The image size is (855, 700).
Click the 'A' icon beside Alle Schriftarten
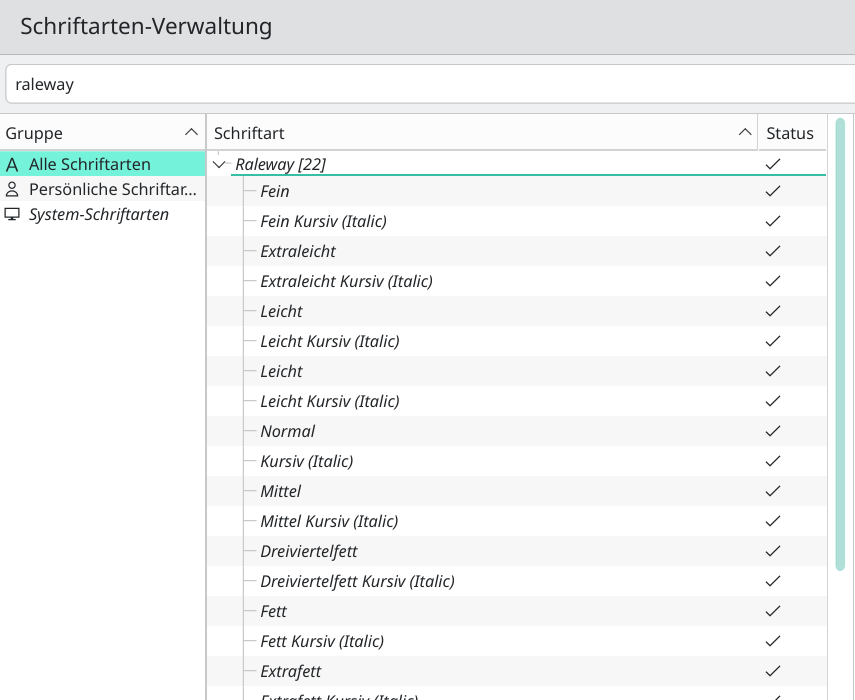(x=12, y=164)
